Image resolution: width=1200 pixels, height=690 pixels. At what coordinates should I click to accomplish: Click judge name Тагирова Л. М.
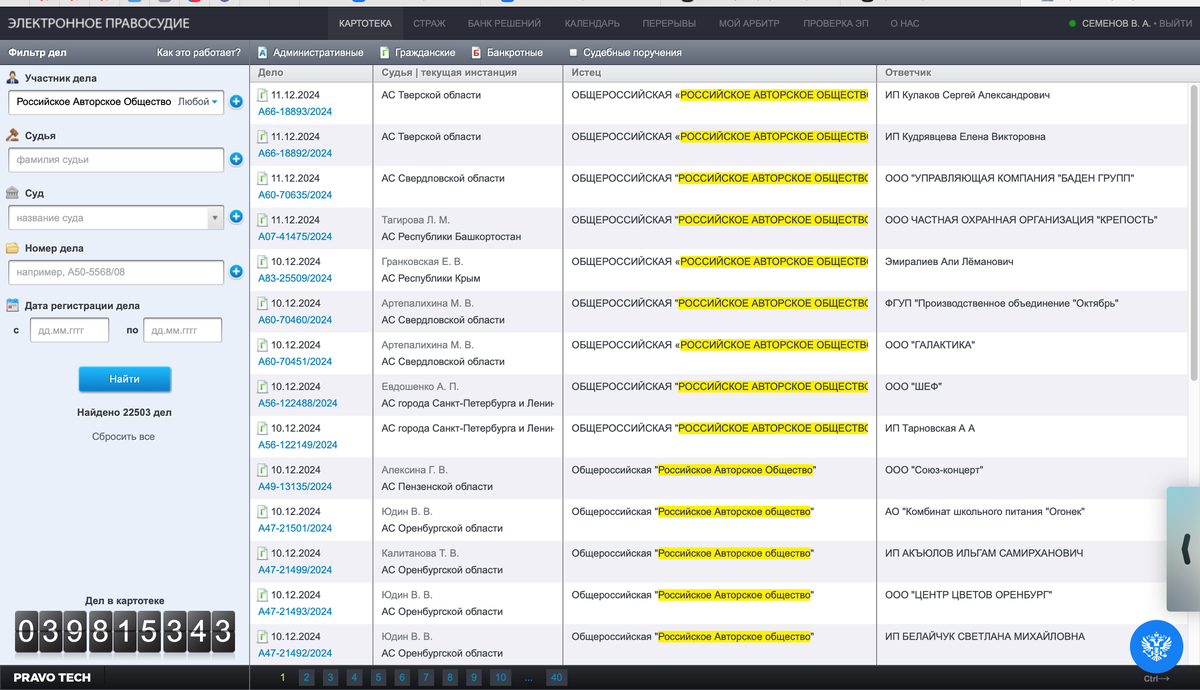click(416, 220)
